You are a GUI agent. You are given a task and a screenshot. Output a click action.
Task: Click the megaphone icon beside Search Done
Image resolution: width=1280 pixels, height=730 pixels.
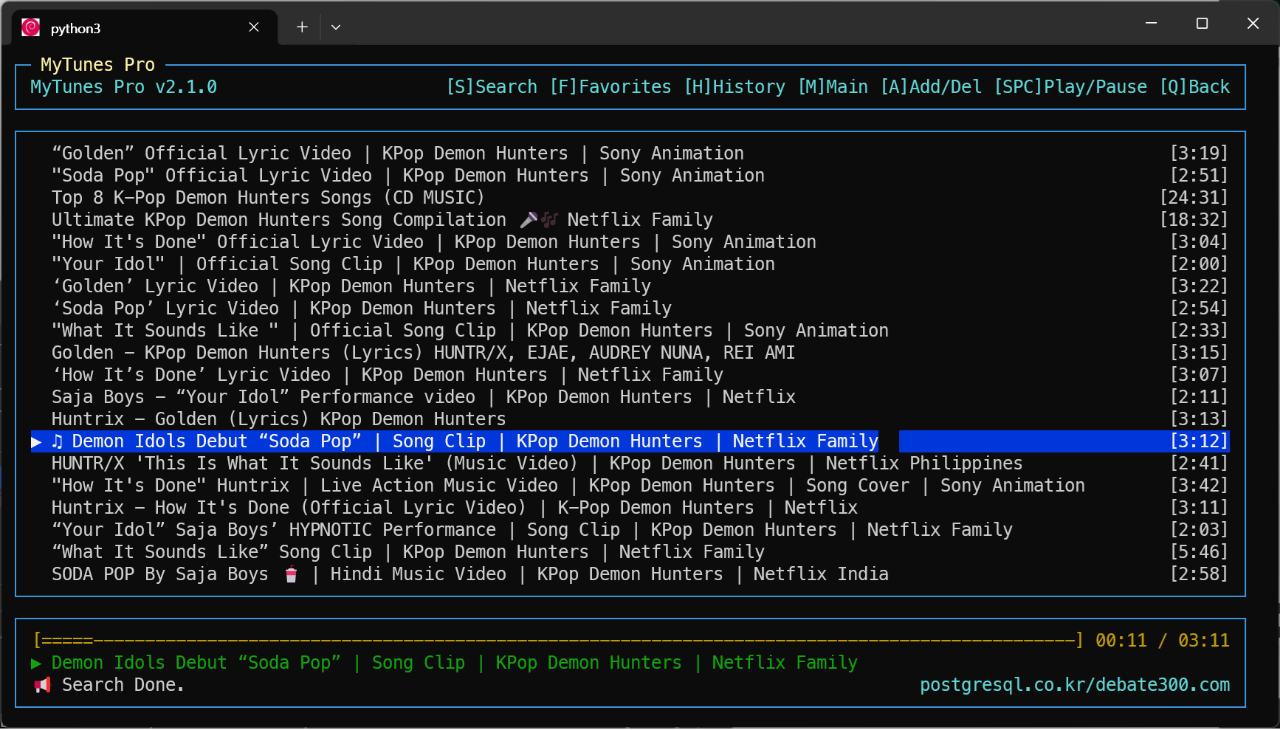(x=42, y=685)
